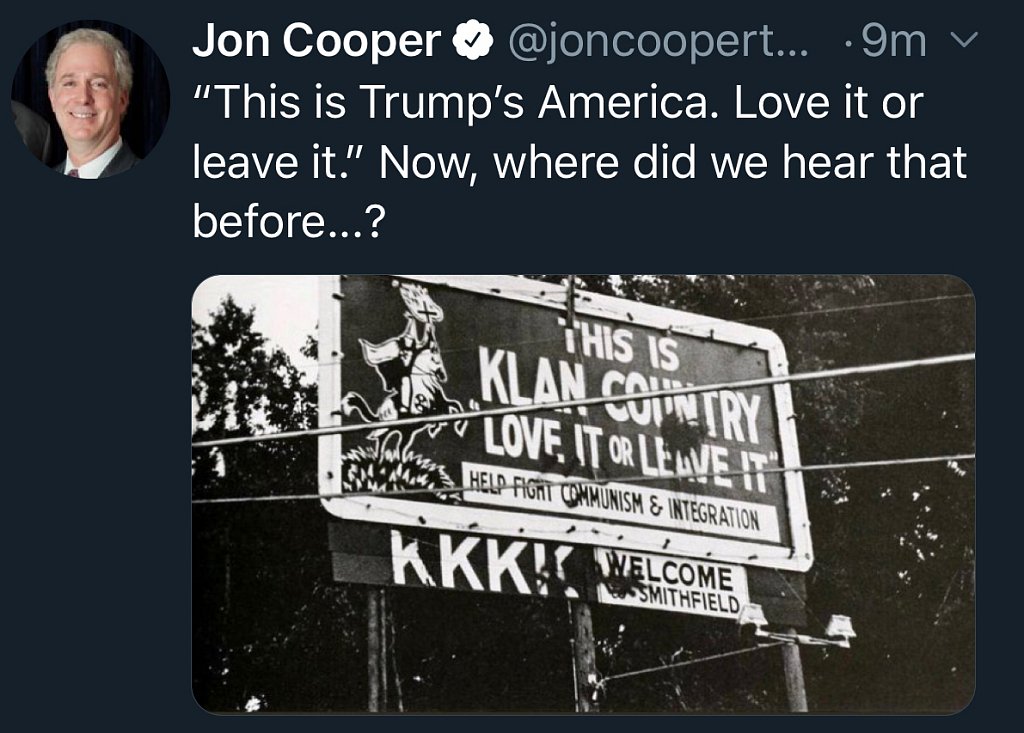The image size is (1024, 733).
Task: Tap the horse rider figure on billboard
Action: pos(405,370)
